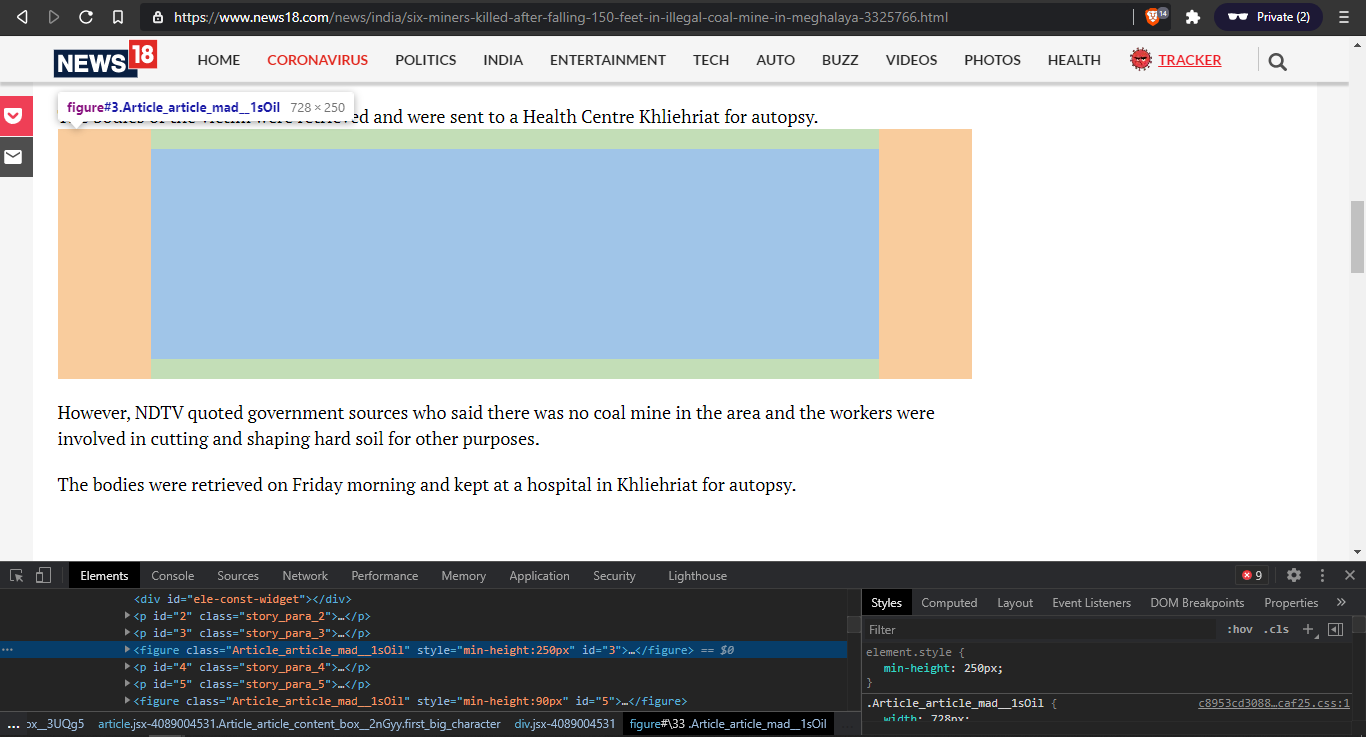Switch to the Console tab
Screen dimensions: 1366x737
tap(173, 576)
